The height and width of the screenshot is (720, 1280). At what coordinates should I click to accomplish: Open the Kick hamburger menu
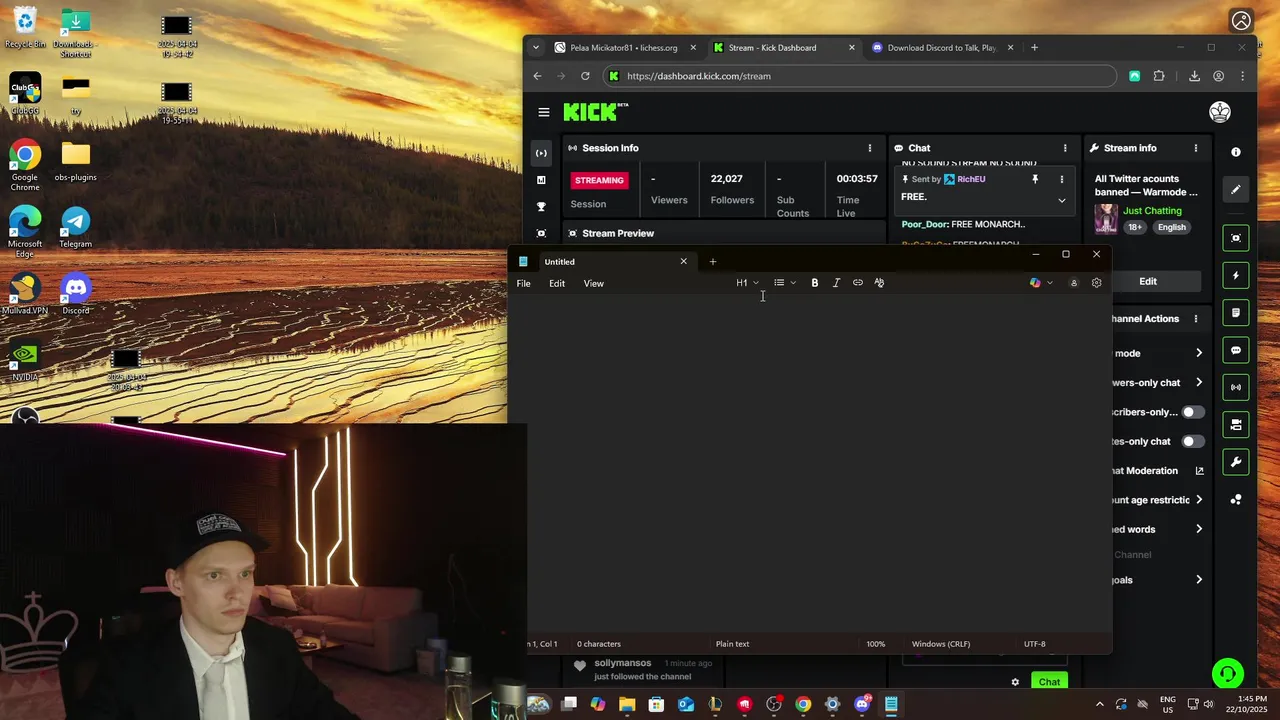pos(544,112)
